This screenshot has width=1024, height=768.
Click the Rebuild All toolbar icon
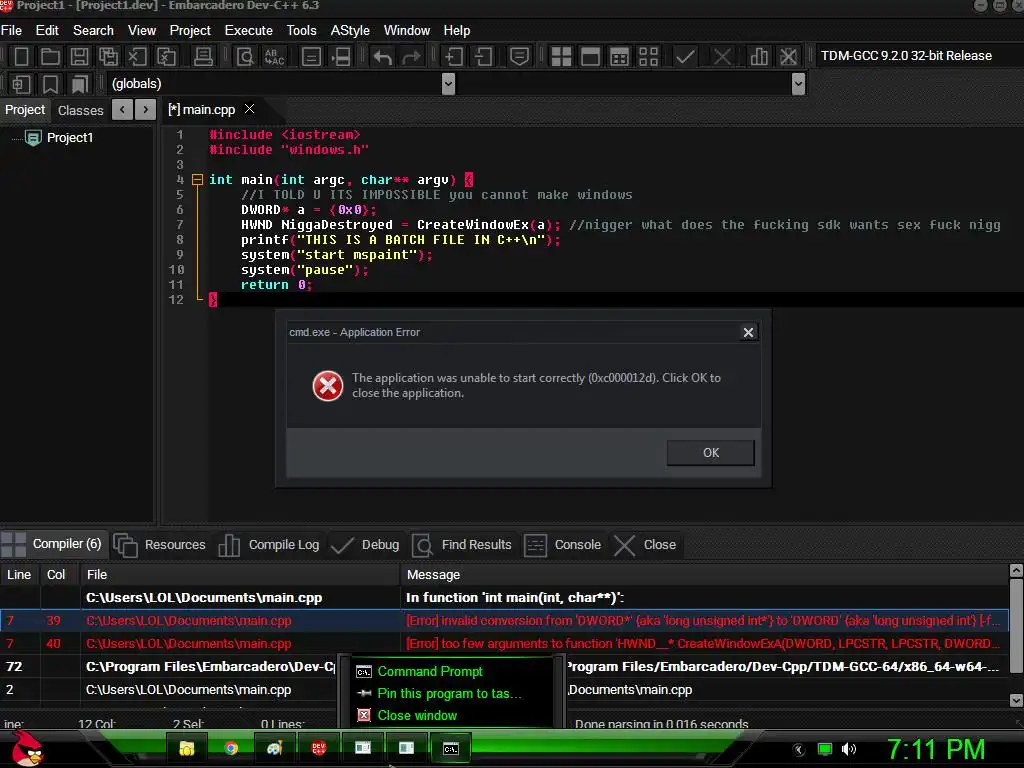648,56
